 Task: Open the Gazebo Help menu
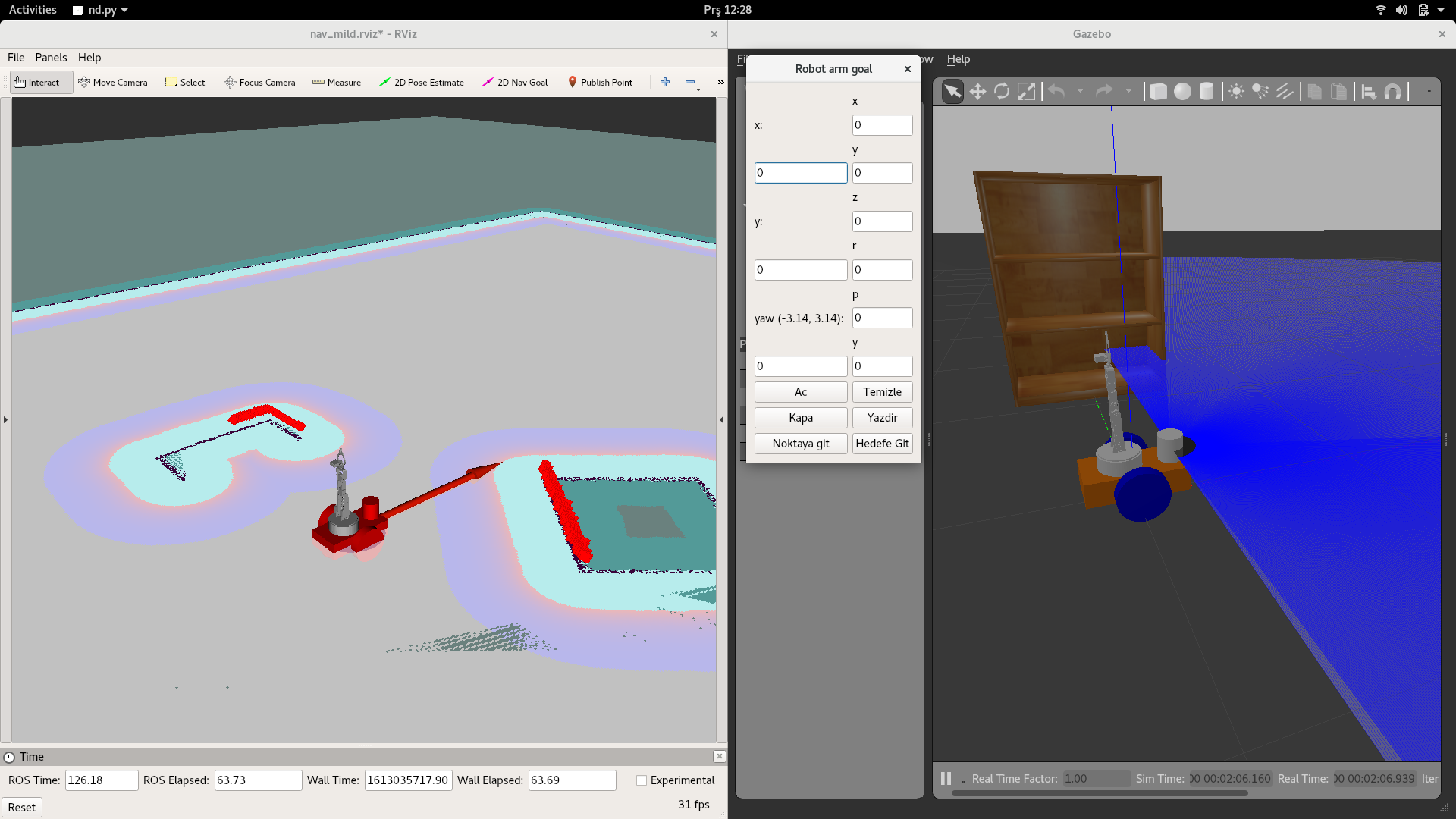(958, 59)
